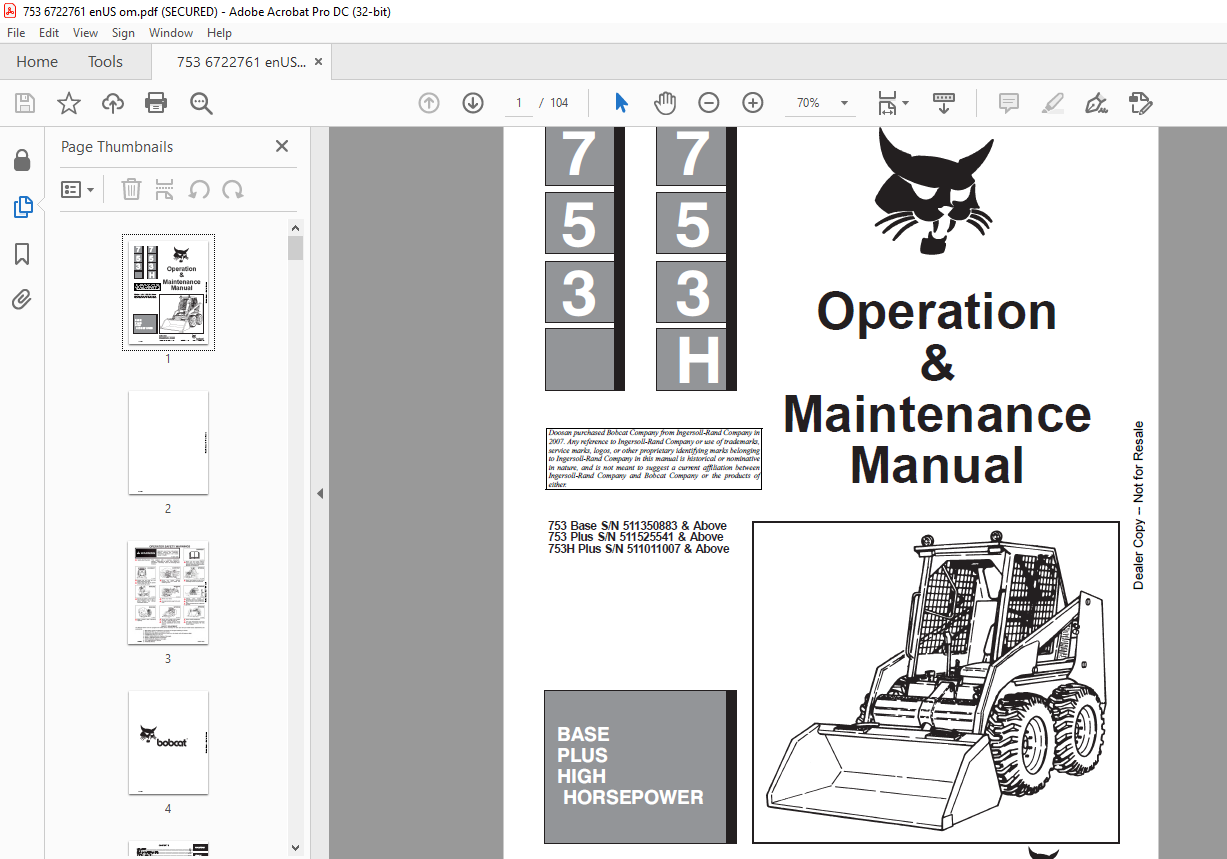
Task: Switch to the Home tab
Action: click(37, 62)
